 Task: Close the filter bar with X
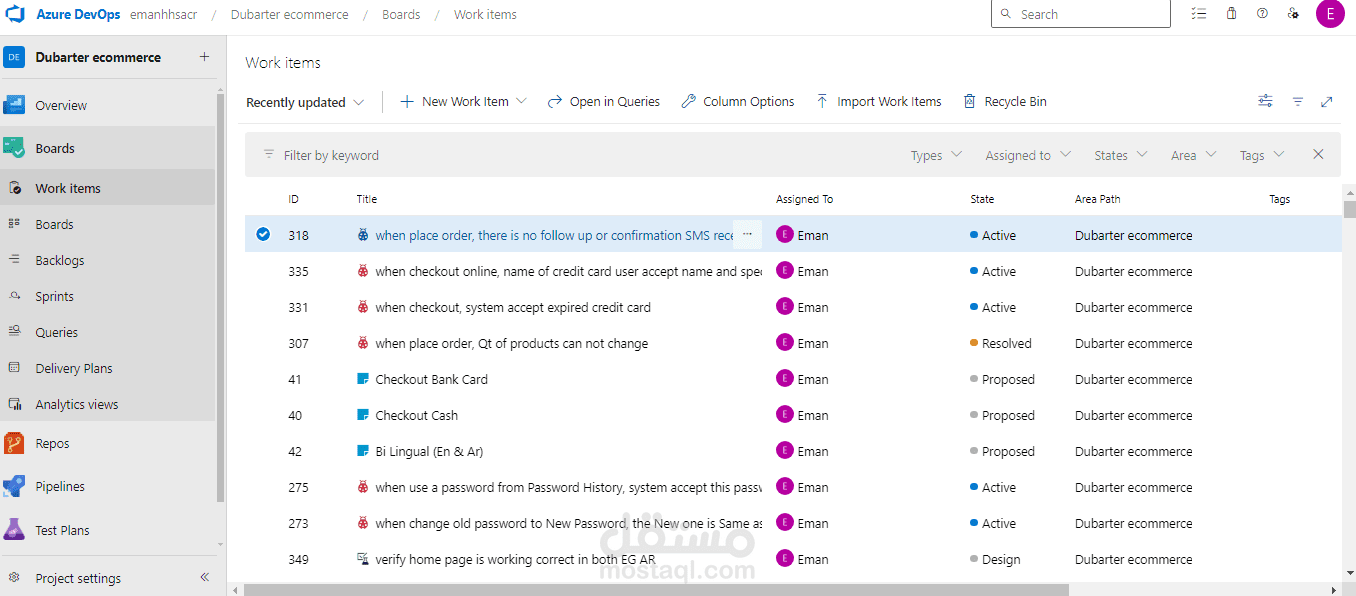click(x=1318, y=155)
